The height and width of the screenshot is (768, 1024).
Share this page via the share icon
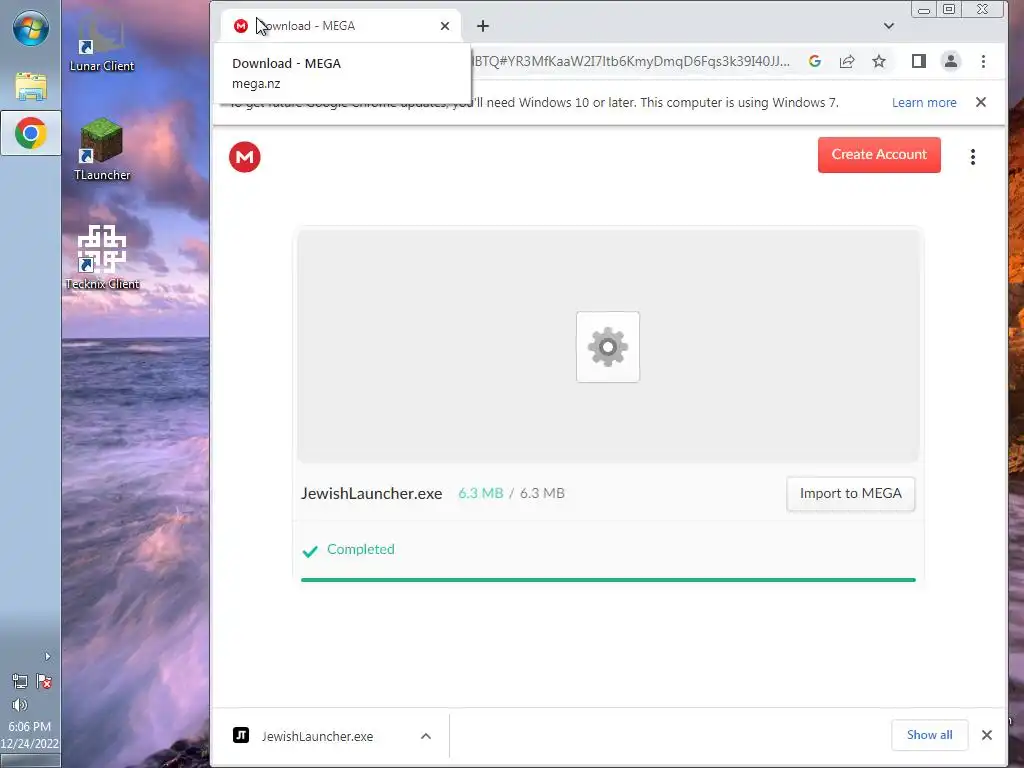pos(847,61)
